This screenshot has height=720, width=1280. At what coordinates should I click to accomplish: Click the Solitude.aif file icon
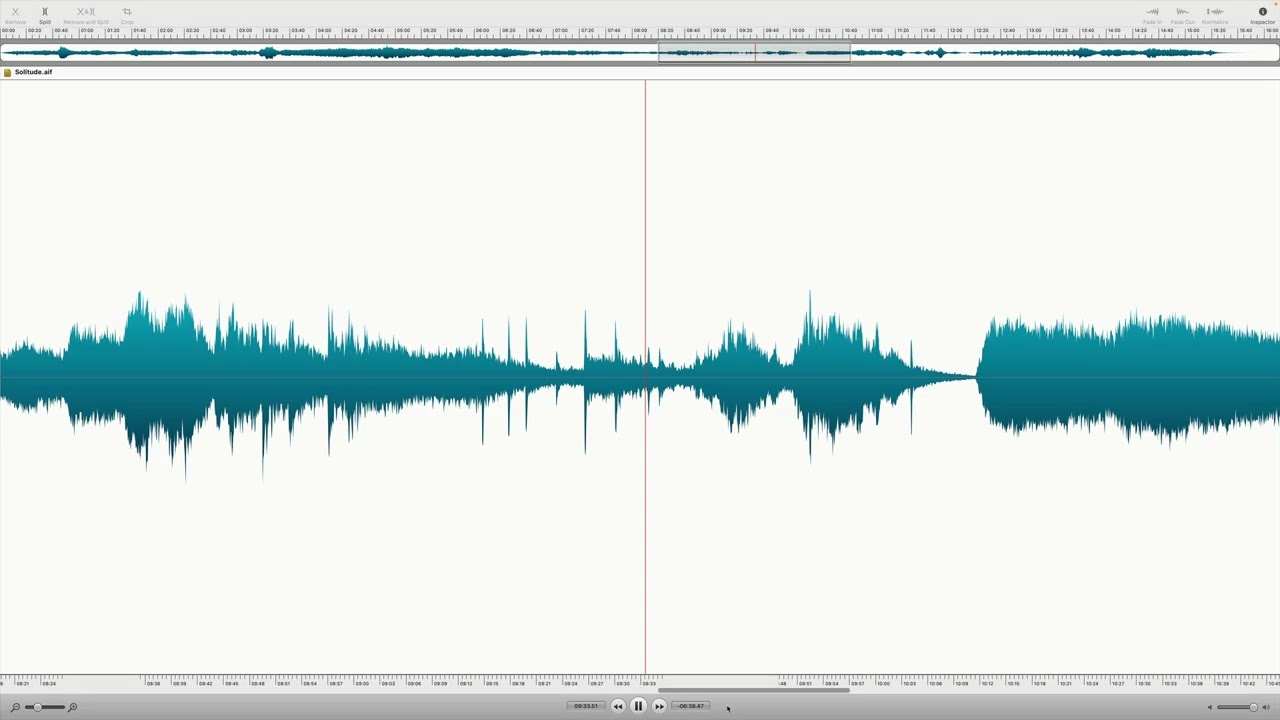click(7, 72)
